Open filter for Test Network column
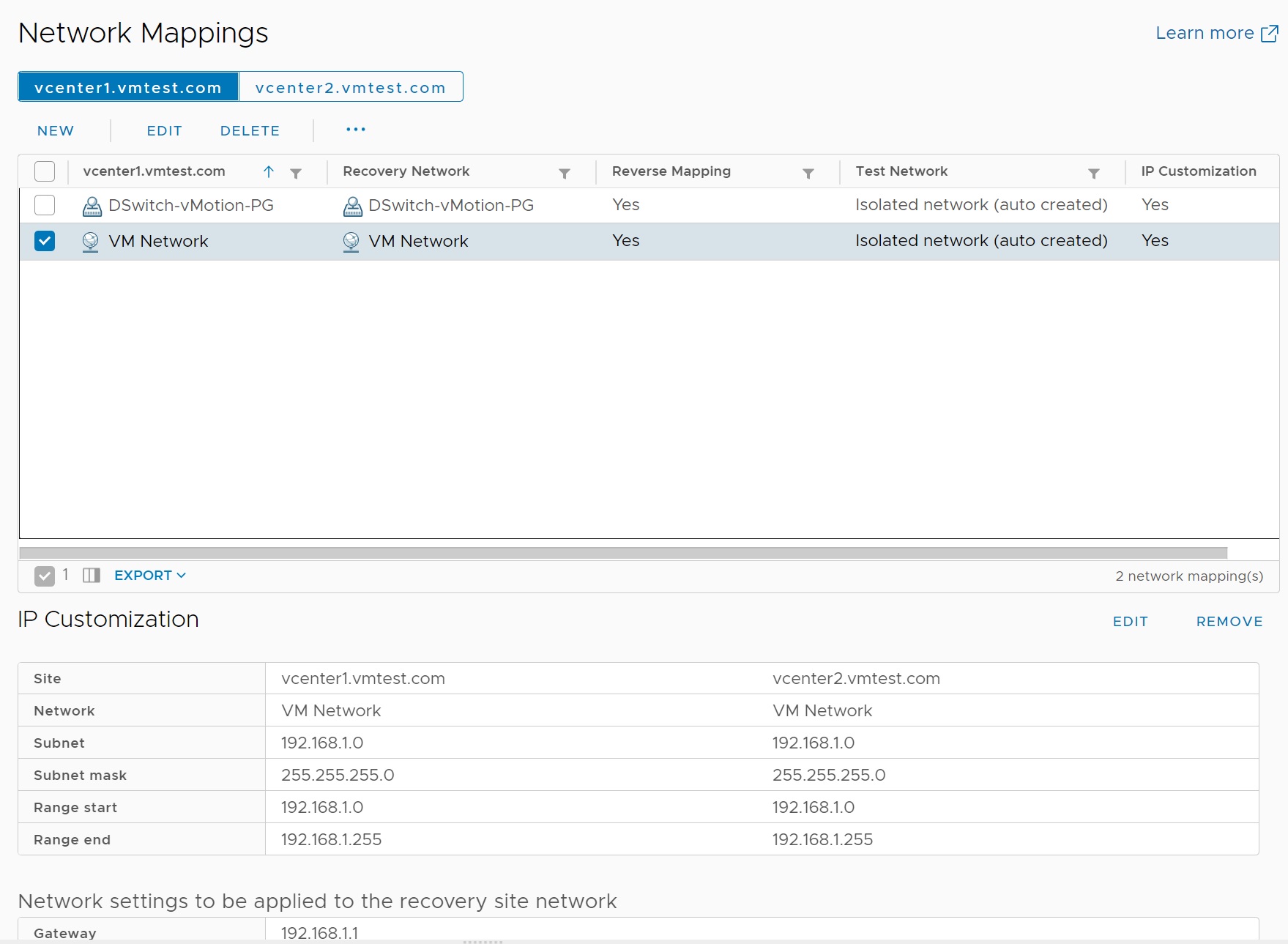Viewport: 1288px width, 944px height. pyautogui.click(x=1093, y=174)
